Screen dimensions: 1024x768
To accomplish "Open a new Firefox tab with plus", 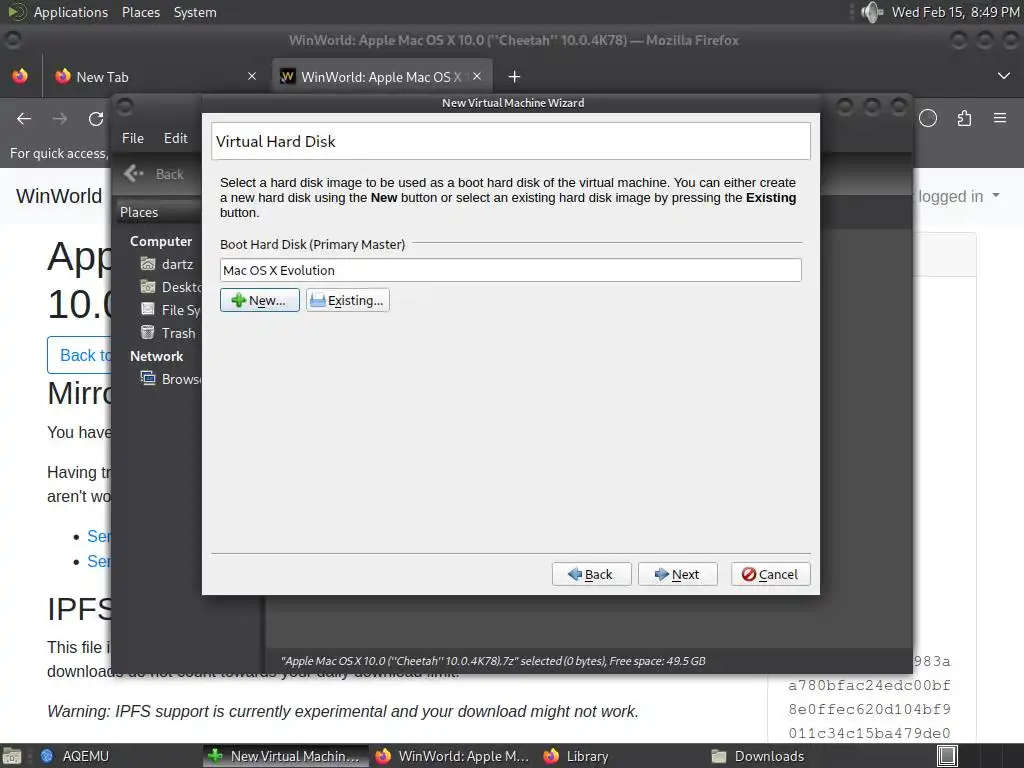I will (x=514, y=77).
